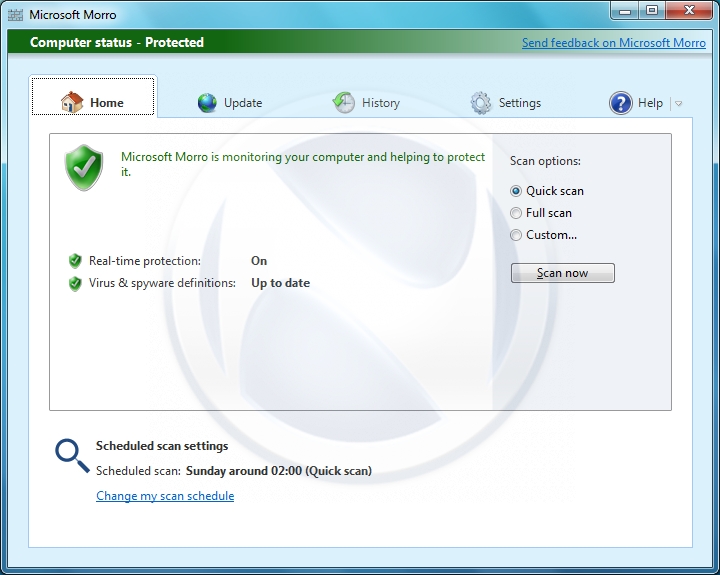Open Send feedback on Microsoft Morro link
Viewport: 720px width, 575px height.
coord(613,43)
